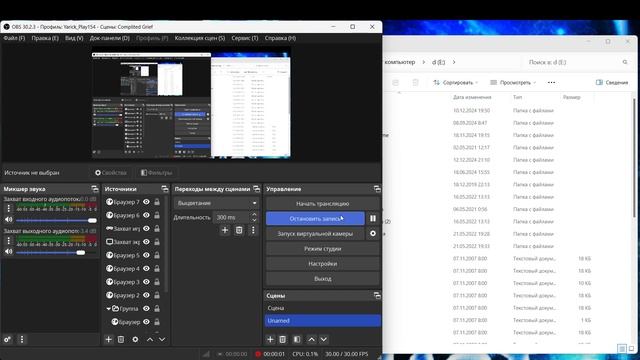Click the Explorer search field Поиск в: d (E:)
640x360 pixels.
pos(578,62)
